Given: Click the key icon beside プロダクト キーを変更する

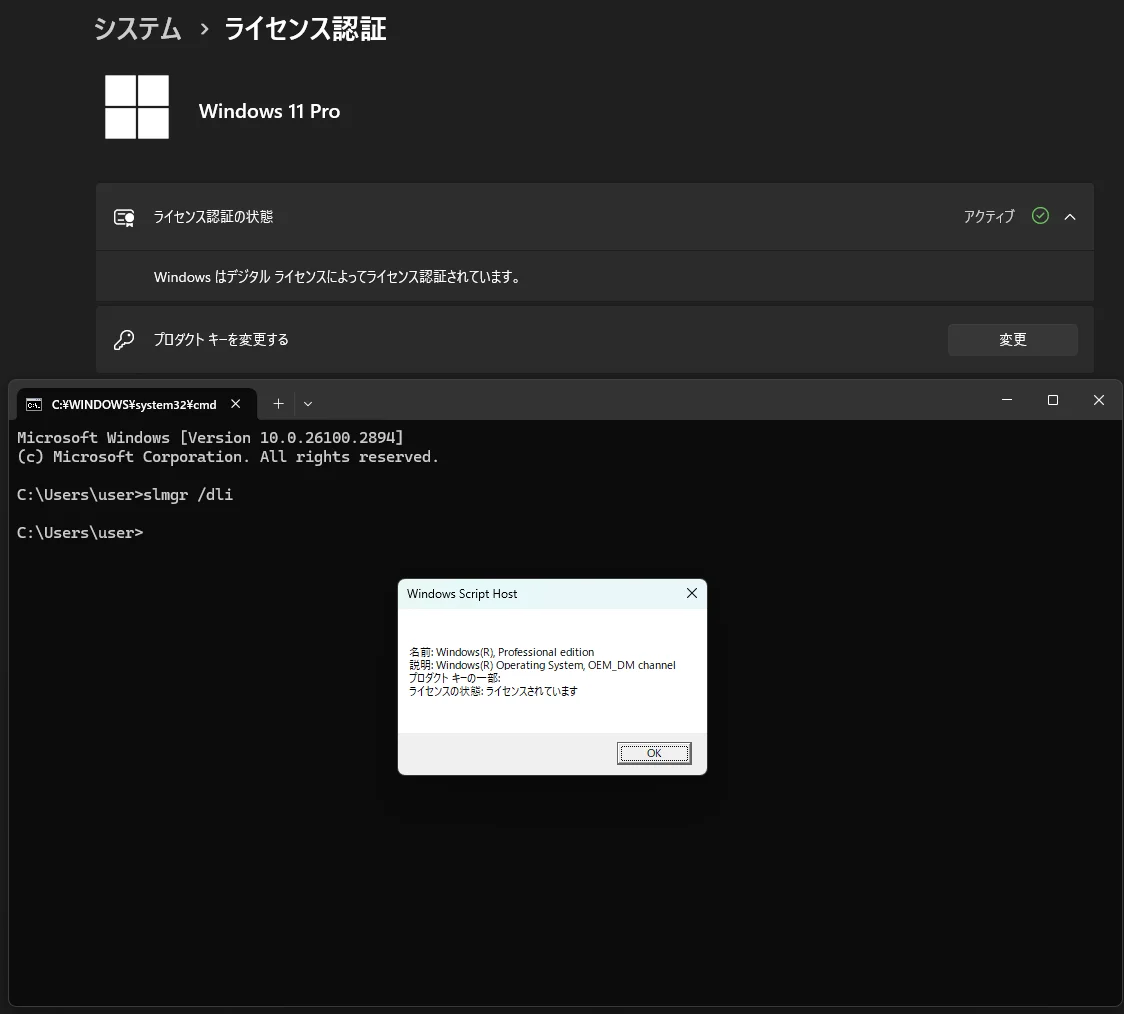Looking at the screenshot, I should 124,340.
